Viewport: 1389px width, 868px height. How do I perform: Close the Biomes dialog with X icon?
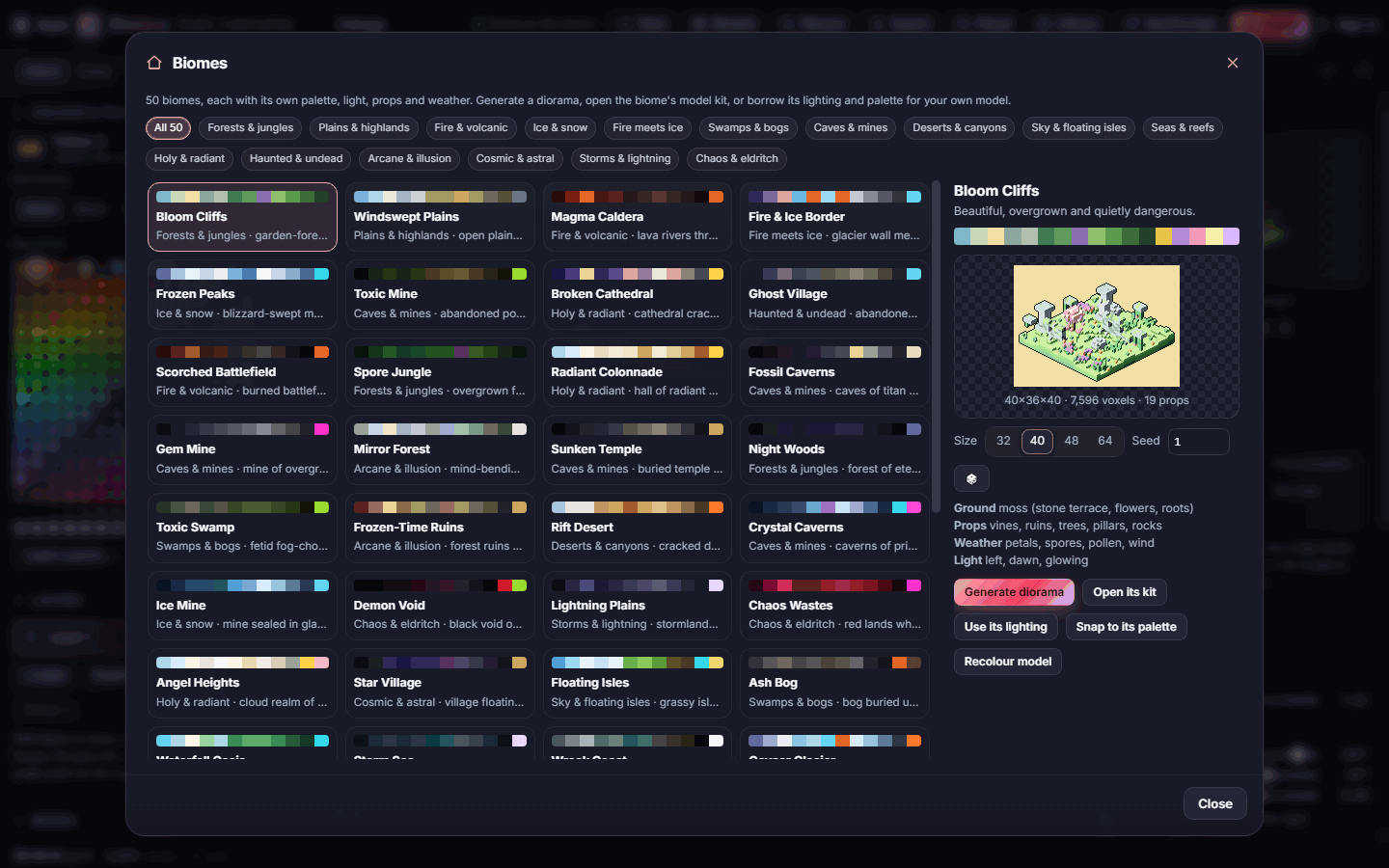(x=1232, y=63)
